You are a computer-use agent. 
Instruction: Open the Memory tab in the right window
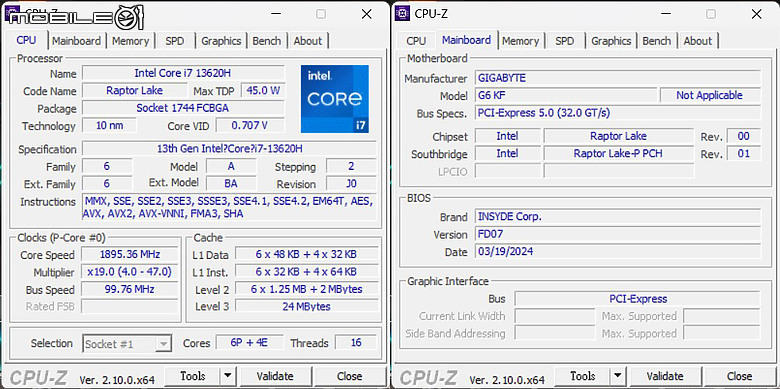pyautogui.click(x=520, y=41)
